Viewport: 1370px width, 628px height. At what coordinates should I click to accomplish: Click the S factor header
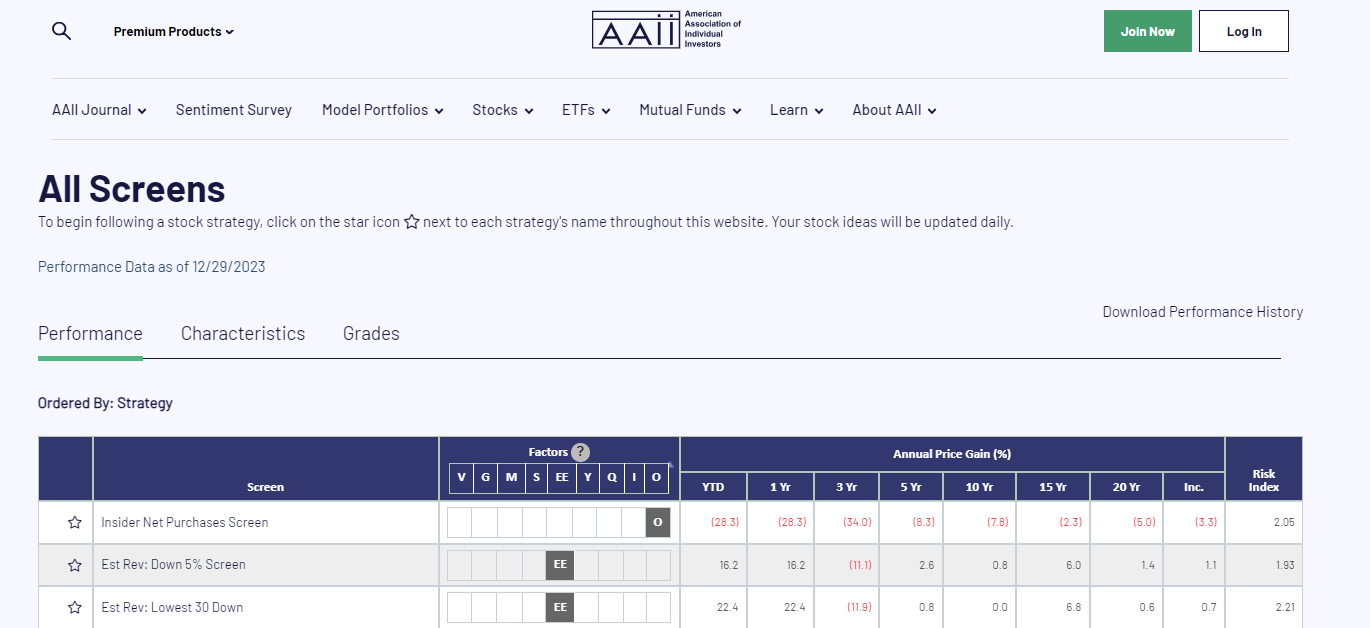tap(536, 477)
